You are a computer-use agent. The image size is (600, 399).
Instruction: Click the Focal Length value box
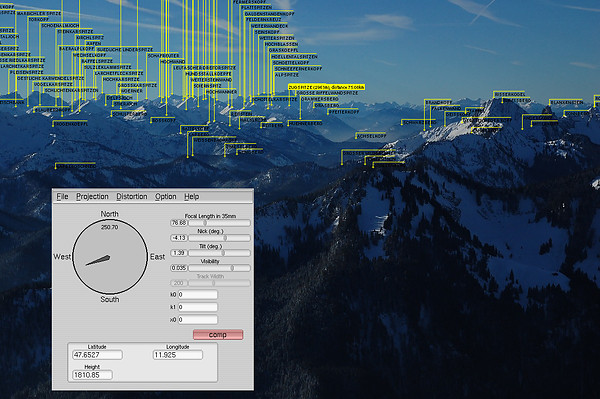[x=179, y=223]
